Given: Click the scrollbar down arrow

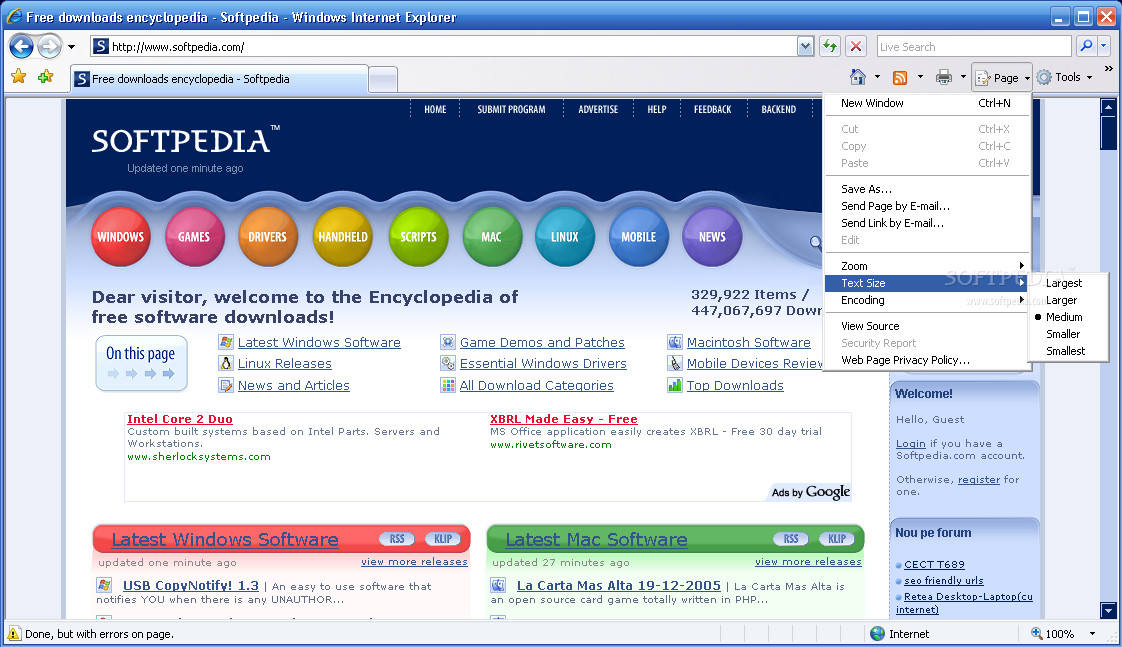Looking at the screenshot, I should [x=1108, y=610].
